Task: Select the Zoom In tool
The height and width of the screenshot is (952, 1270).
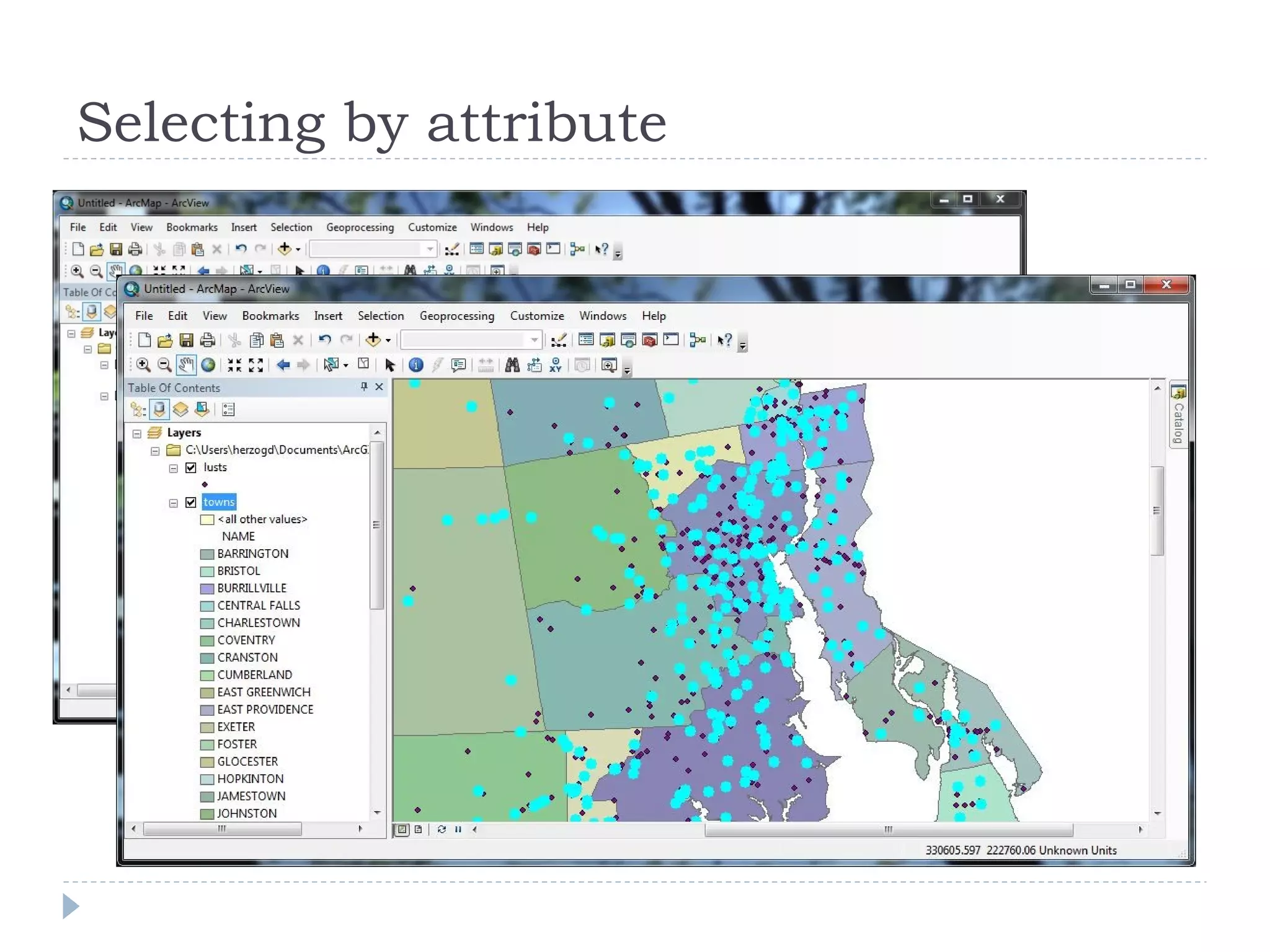Action: 143,365
